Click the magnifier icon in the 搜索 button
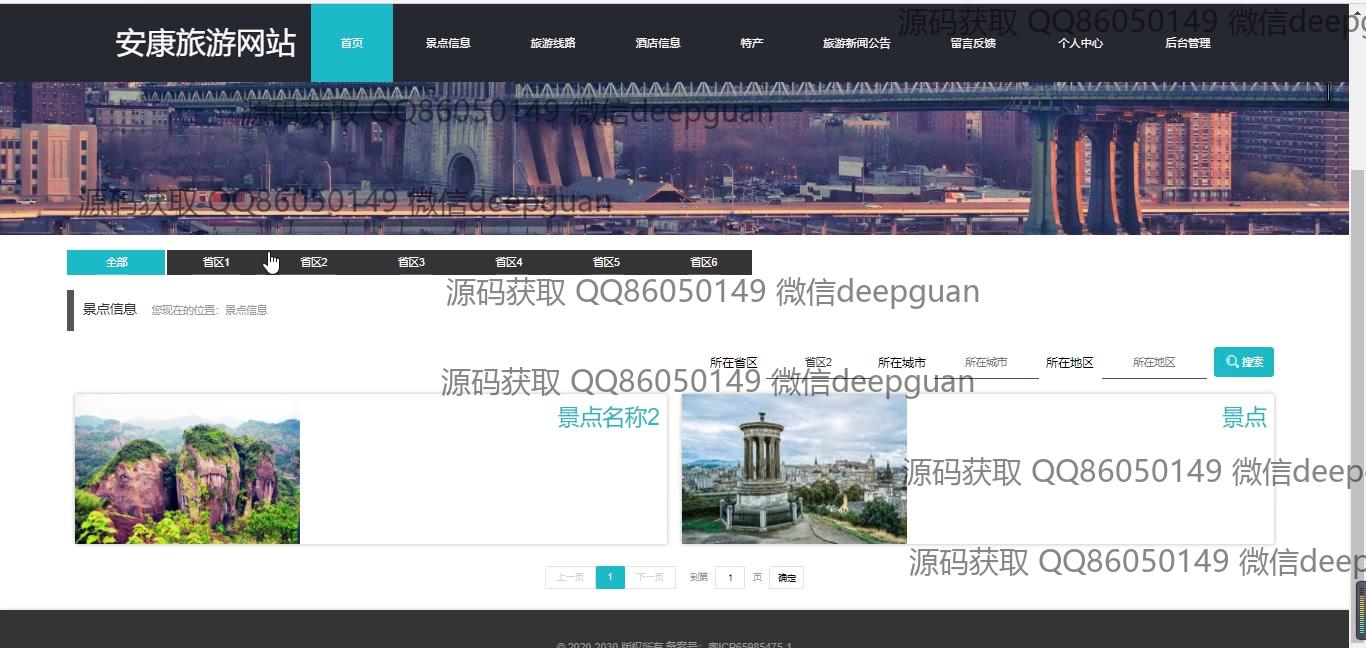 [x=1232, y=362]
